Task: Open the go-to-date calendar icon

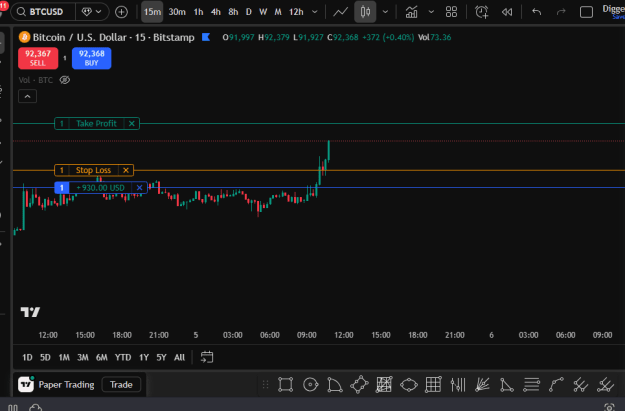Action: pos(207,357)
